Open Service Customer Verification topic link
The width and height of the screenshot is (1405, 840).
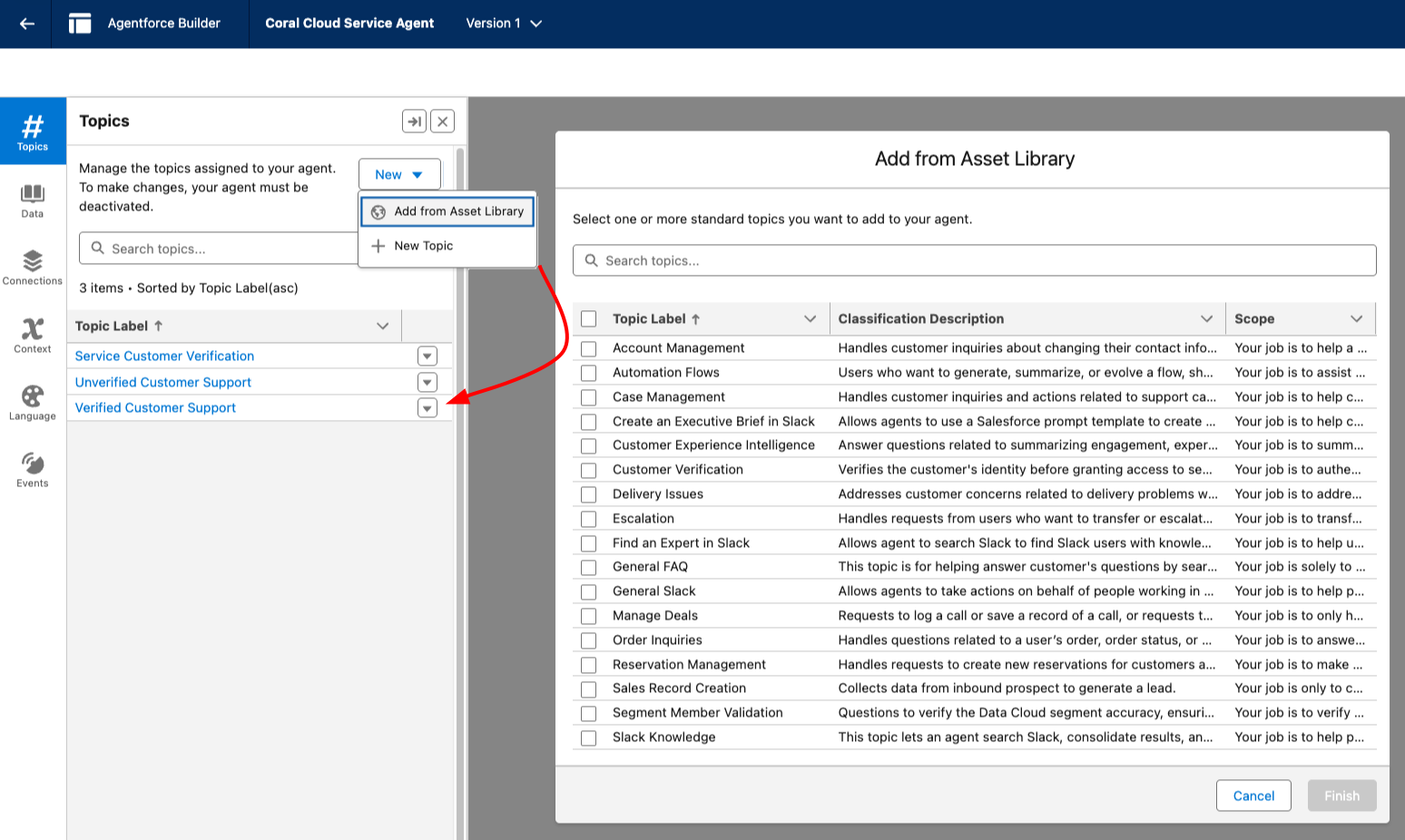coord(164,356)
